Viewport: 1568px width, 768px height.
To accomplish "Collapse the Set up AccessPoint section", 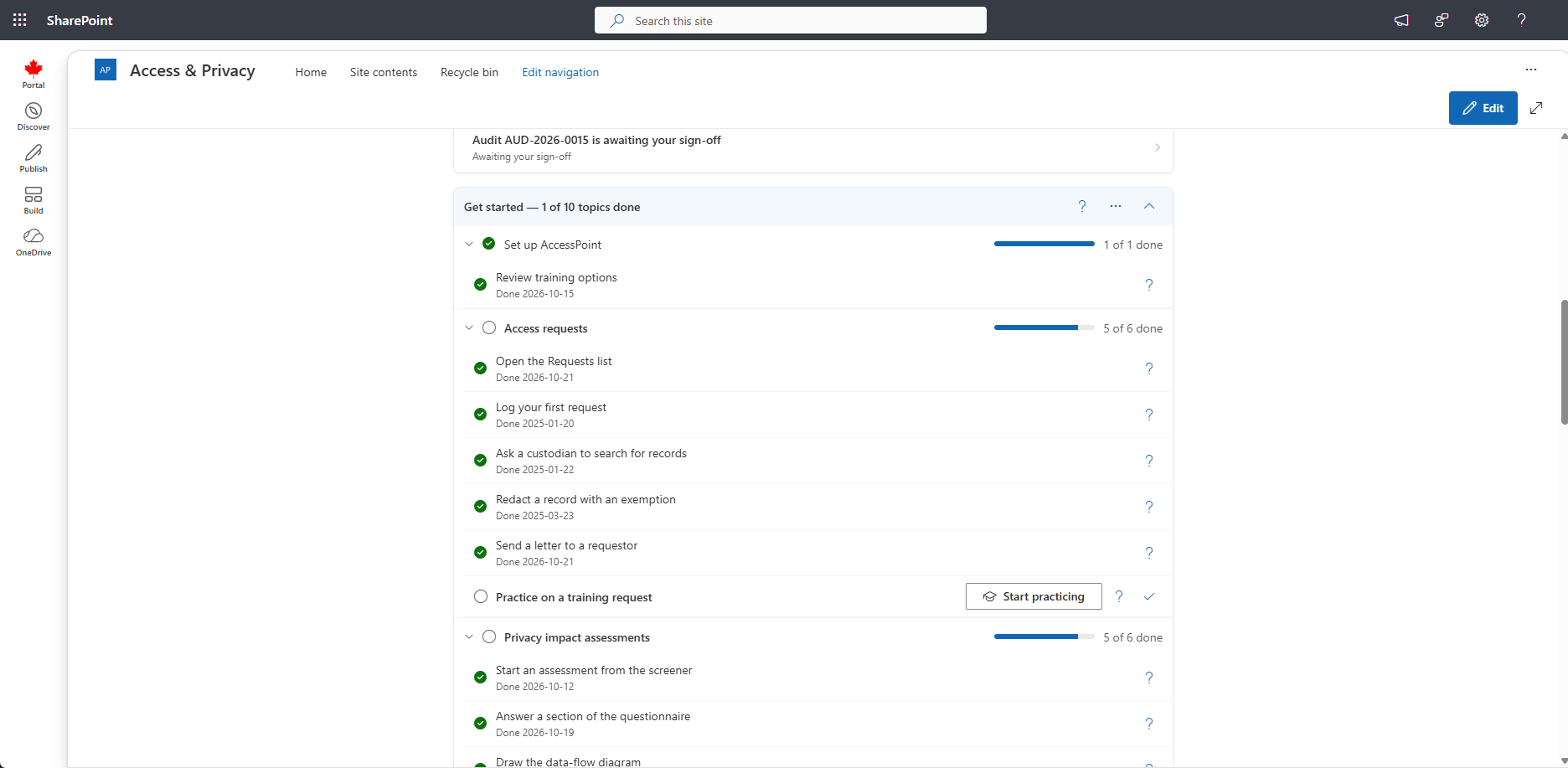I will [x=469, y=244].
